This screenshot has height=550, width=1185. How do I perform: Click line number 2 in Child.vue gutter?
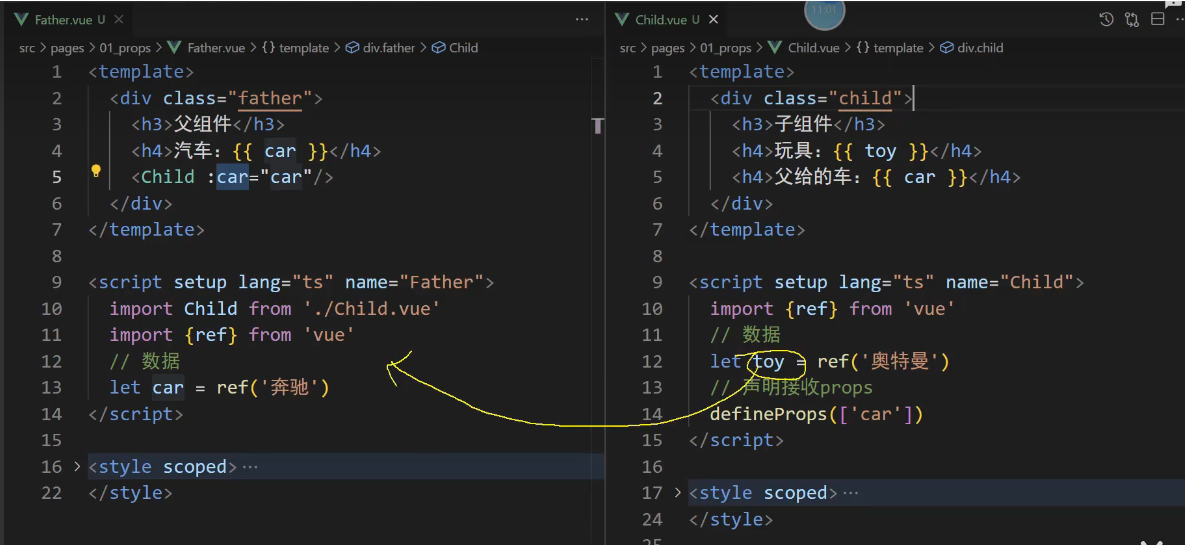point(657,98)
